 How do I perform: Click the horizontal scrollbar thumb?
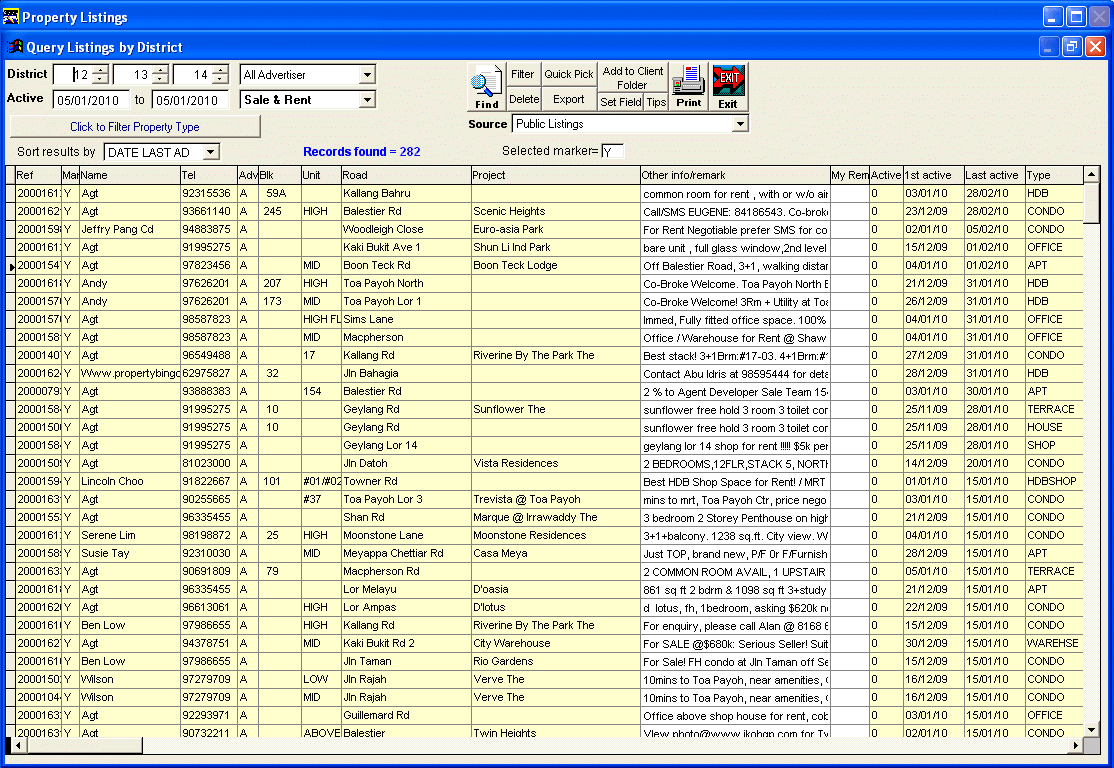[84, 745]
